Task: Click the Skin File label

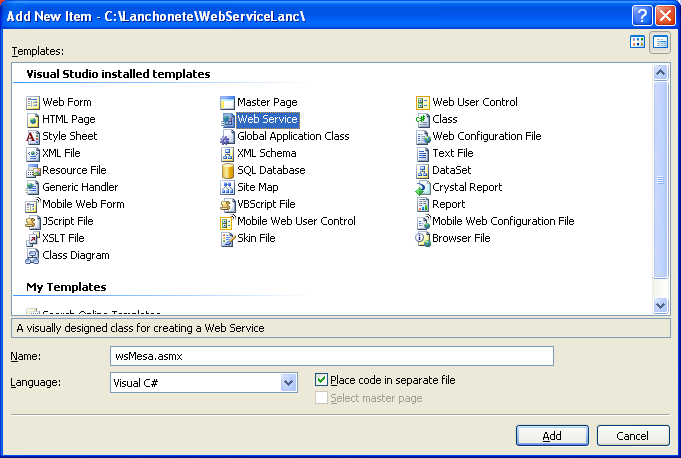Action: click(x=256, y=238)
